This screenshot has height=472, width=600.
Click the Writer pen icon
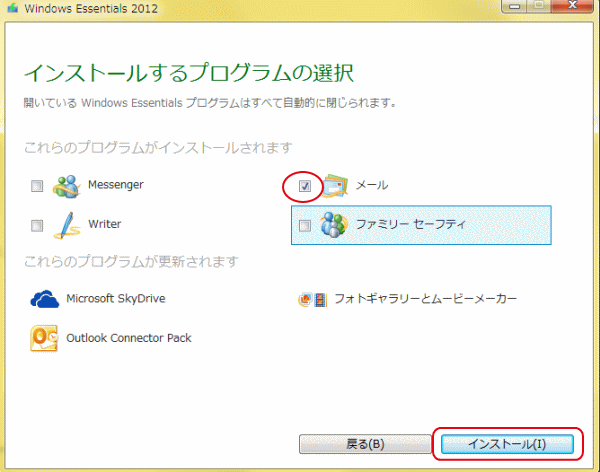coord(67,225)
